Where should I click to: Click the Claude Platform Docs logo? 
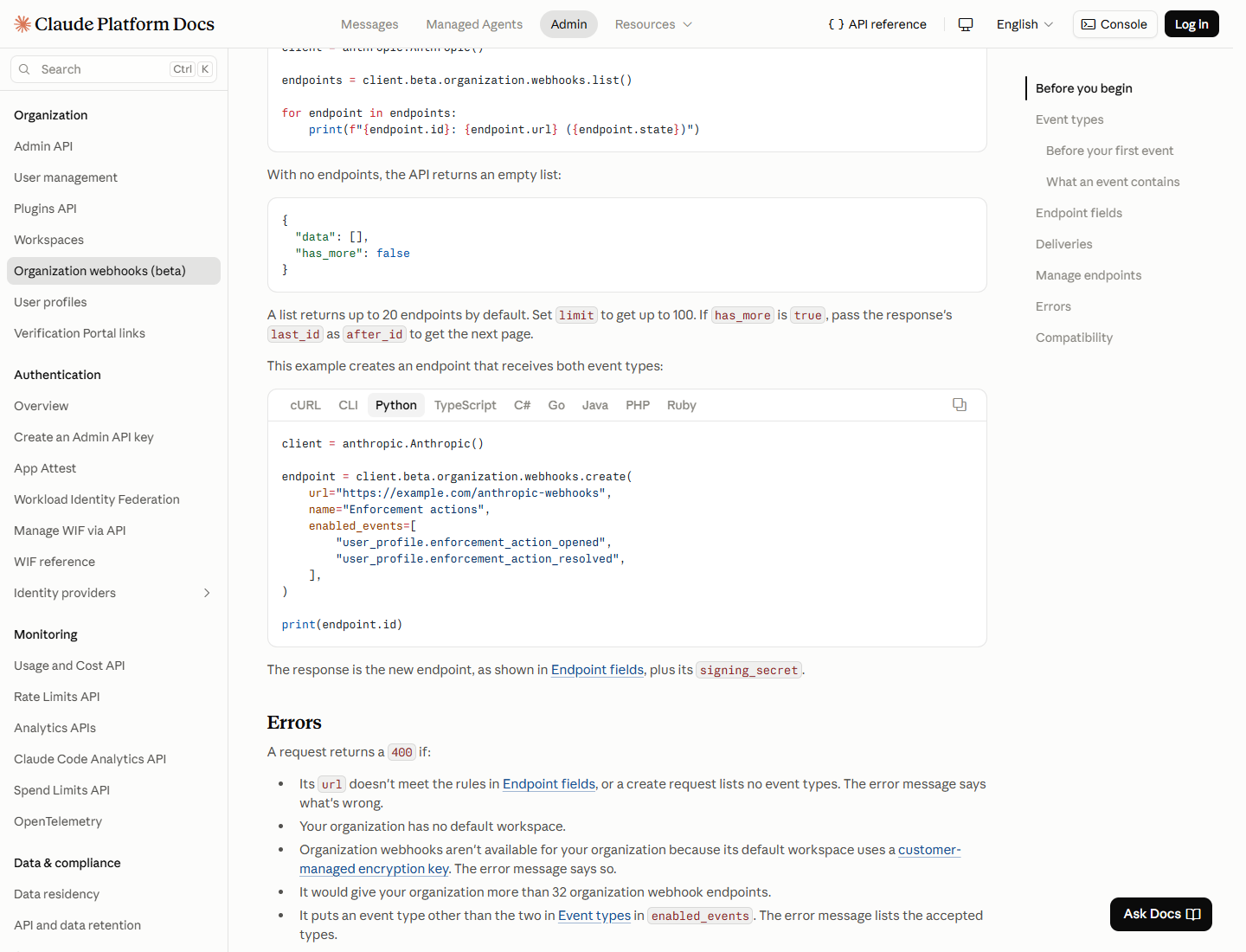coord(114,24)
